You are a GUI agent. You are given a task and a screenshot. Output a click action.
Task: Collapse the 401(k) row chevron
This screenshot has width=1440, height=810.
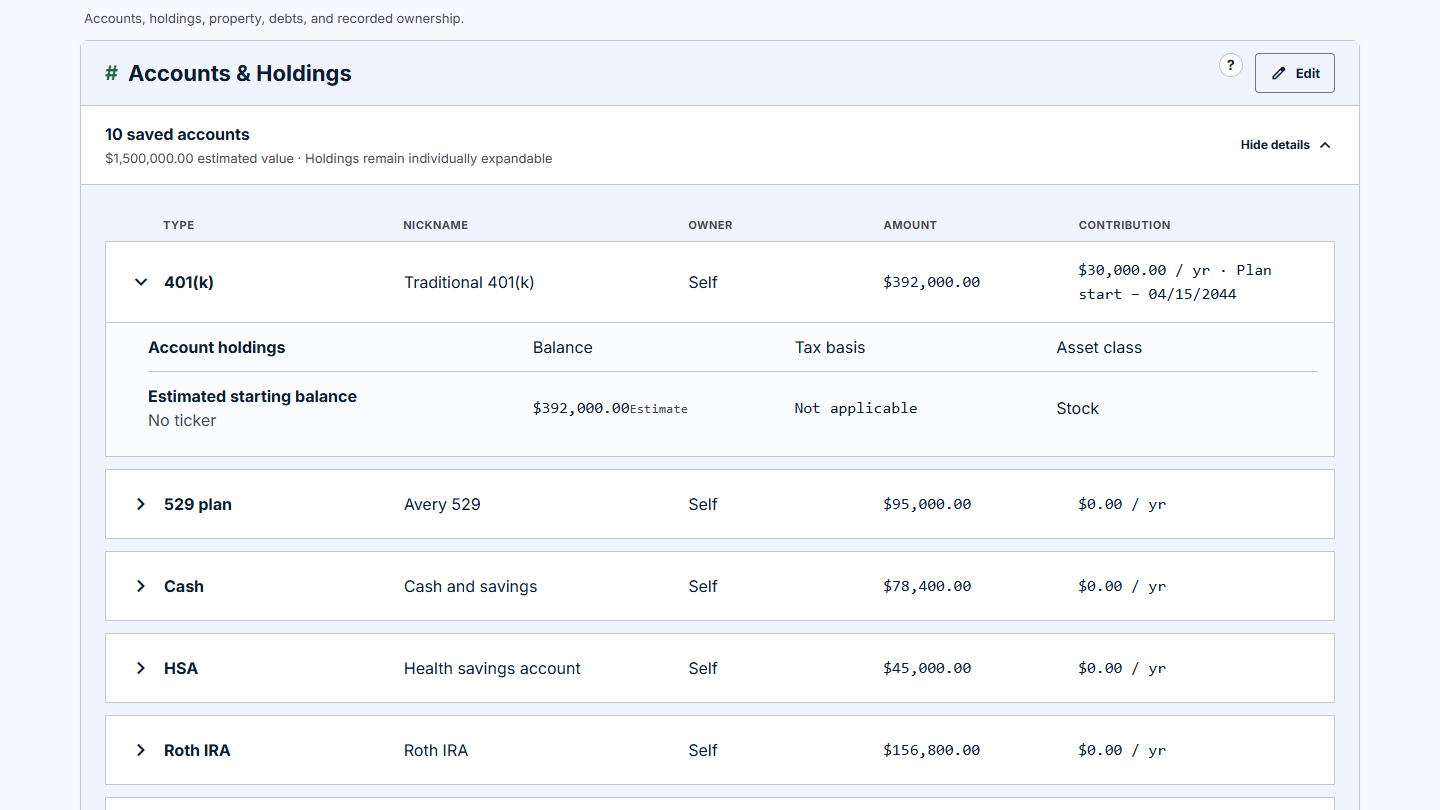[141, 282]
